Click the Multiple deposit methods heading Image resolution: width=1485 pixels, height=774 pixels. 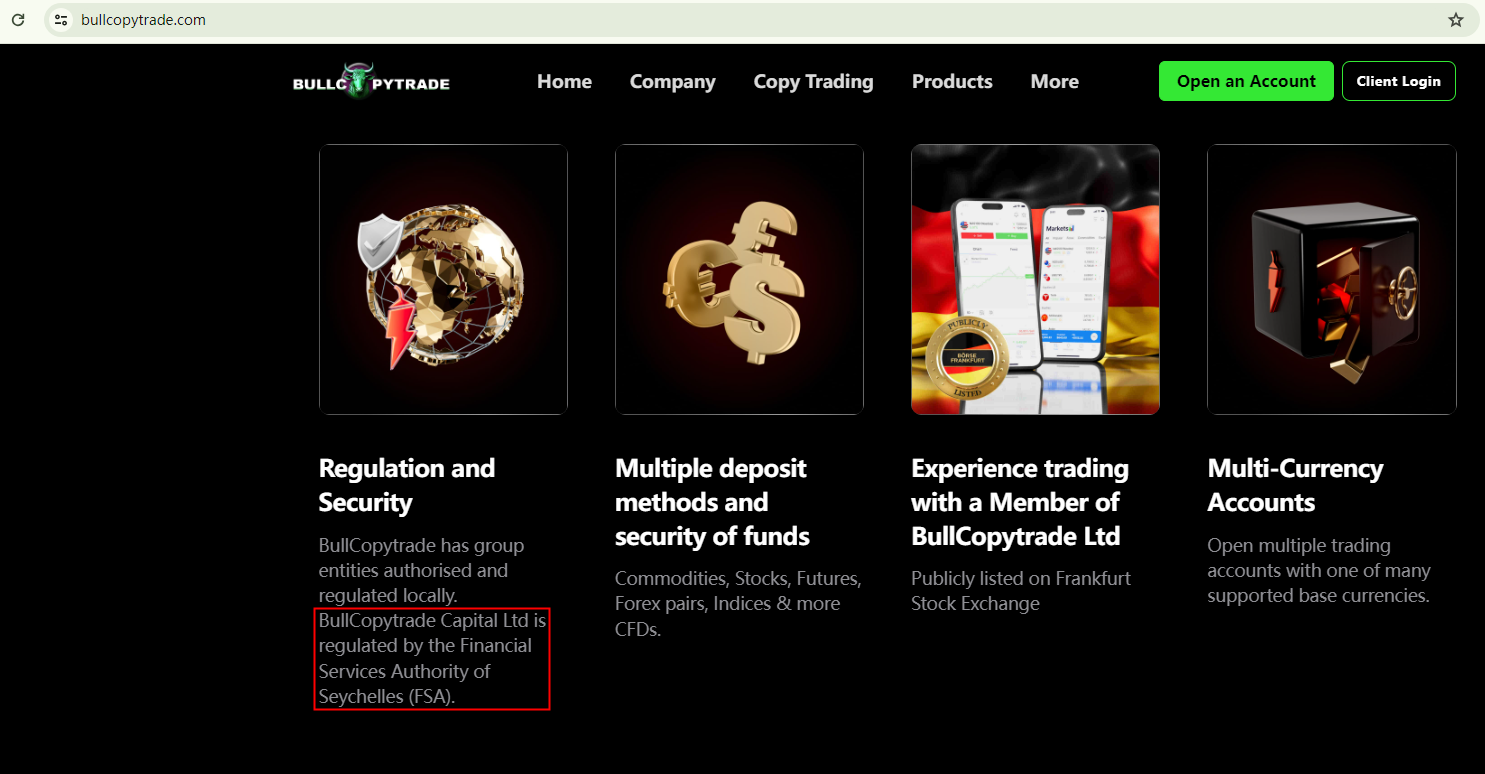pos(712,502)
